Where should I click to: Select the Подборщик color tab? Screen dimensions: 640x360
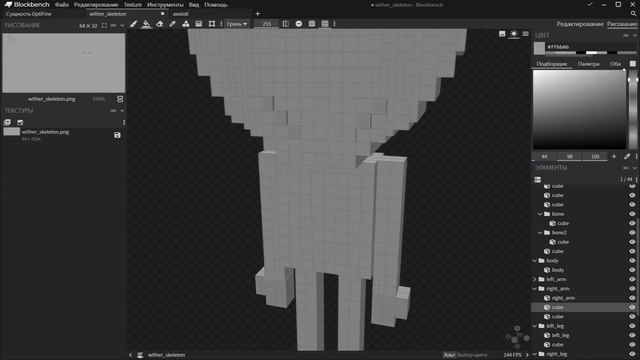(551, 64)
